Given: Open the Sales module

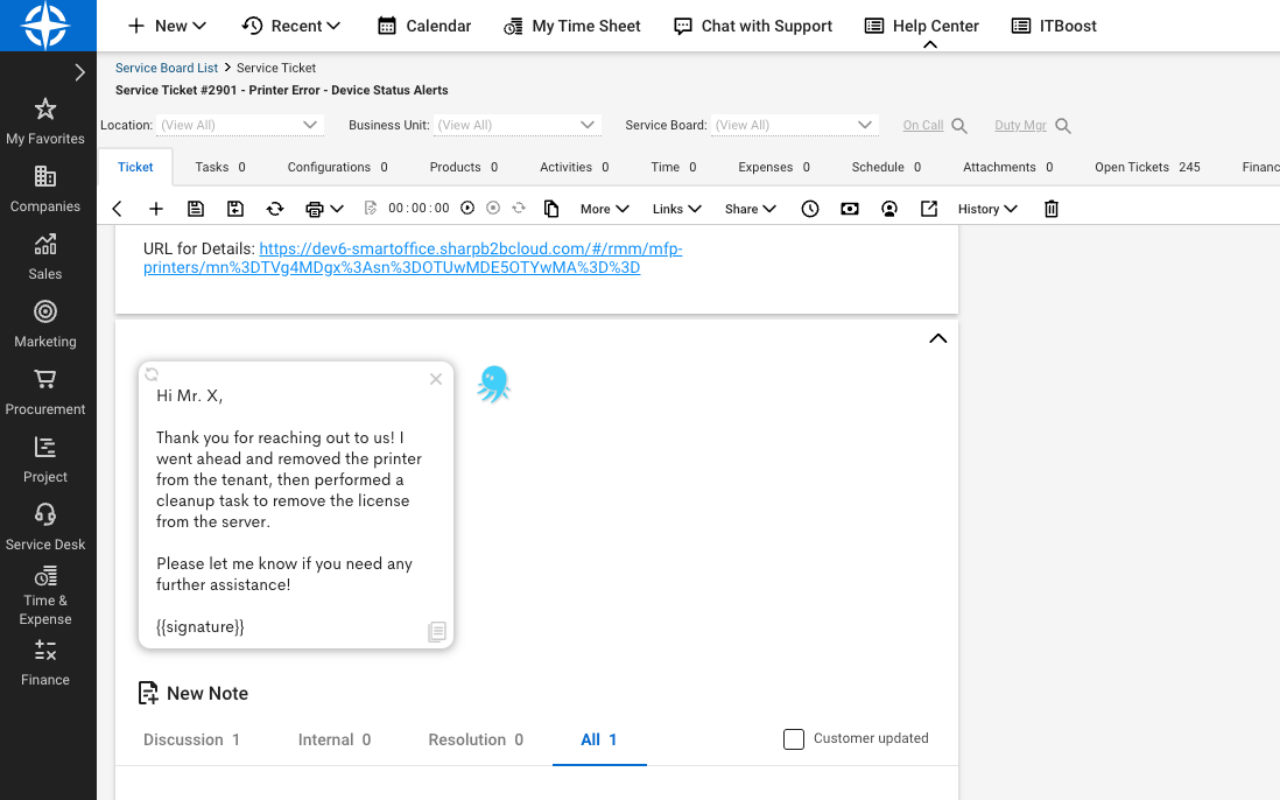Looking at the screenshot, I should click(x=45, y=258).
